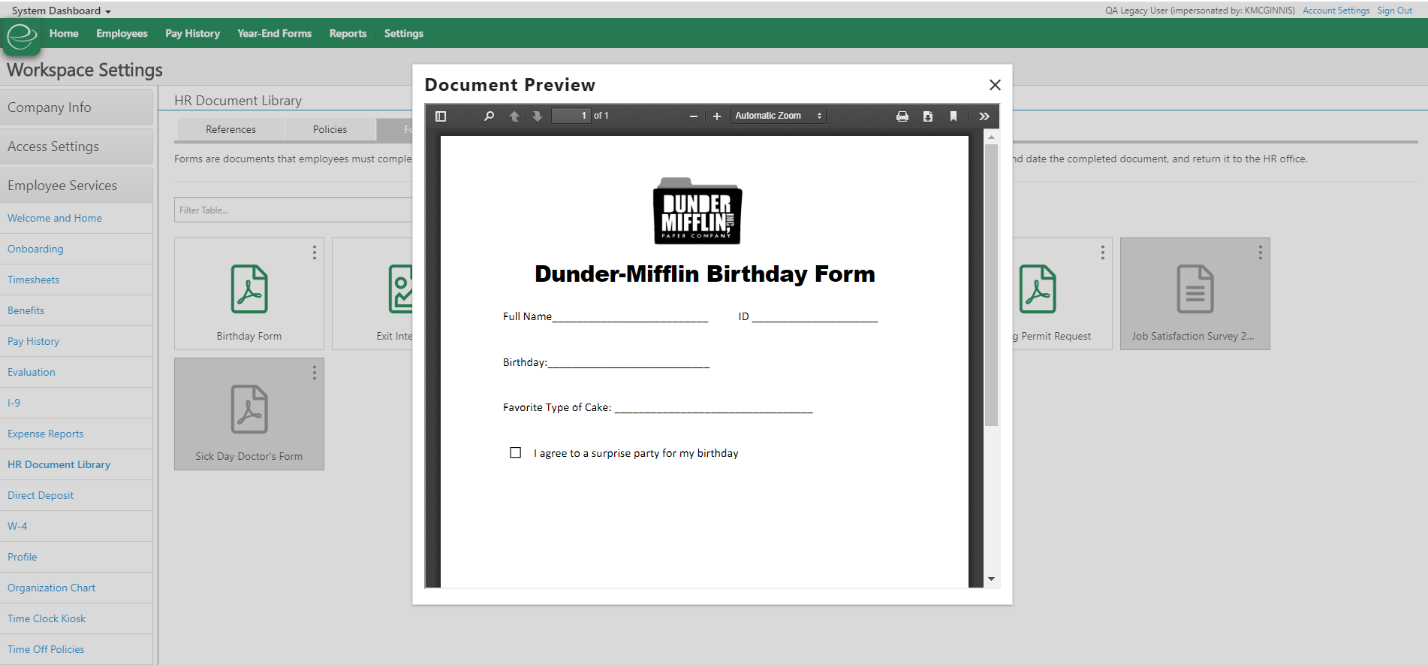
Task: Download the previewed PDF
Action: coord(928,116)
